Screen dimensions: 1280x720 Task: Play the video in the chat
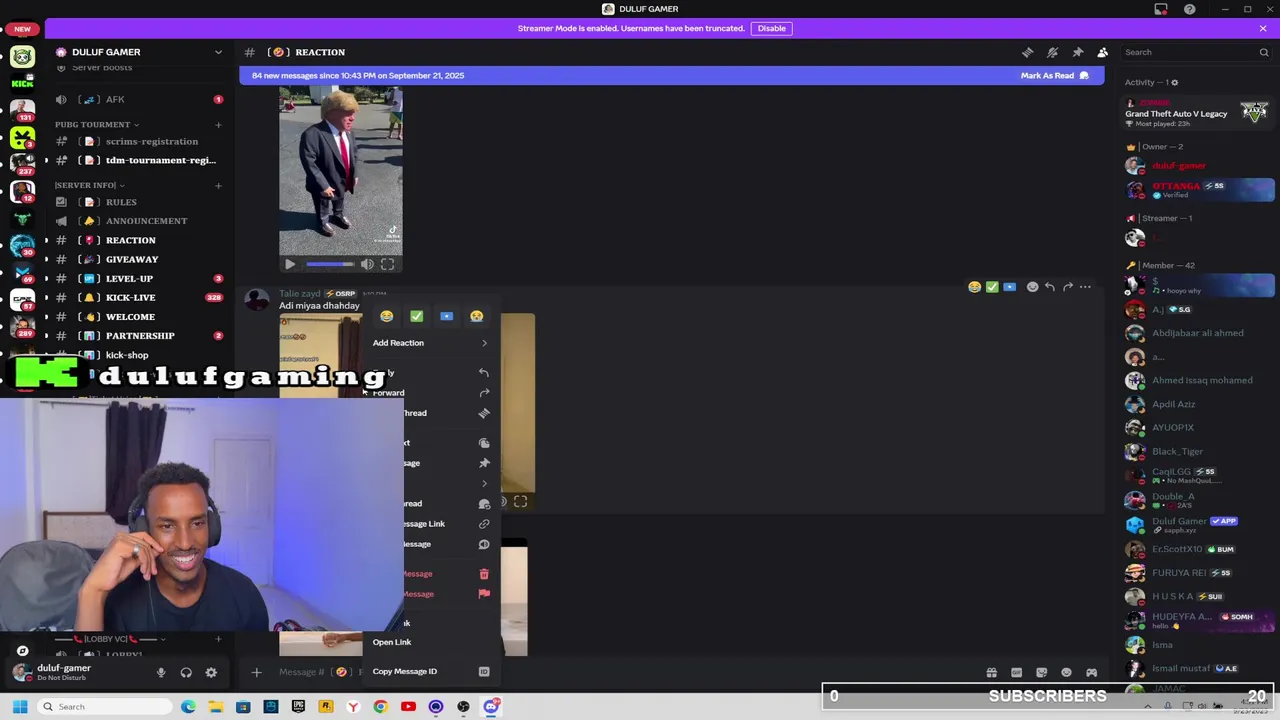pyautogui.click(x=290, y=264)
